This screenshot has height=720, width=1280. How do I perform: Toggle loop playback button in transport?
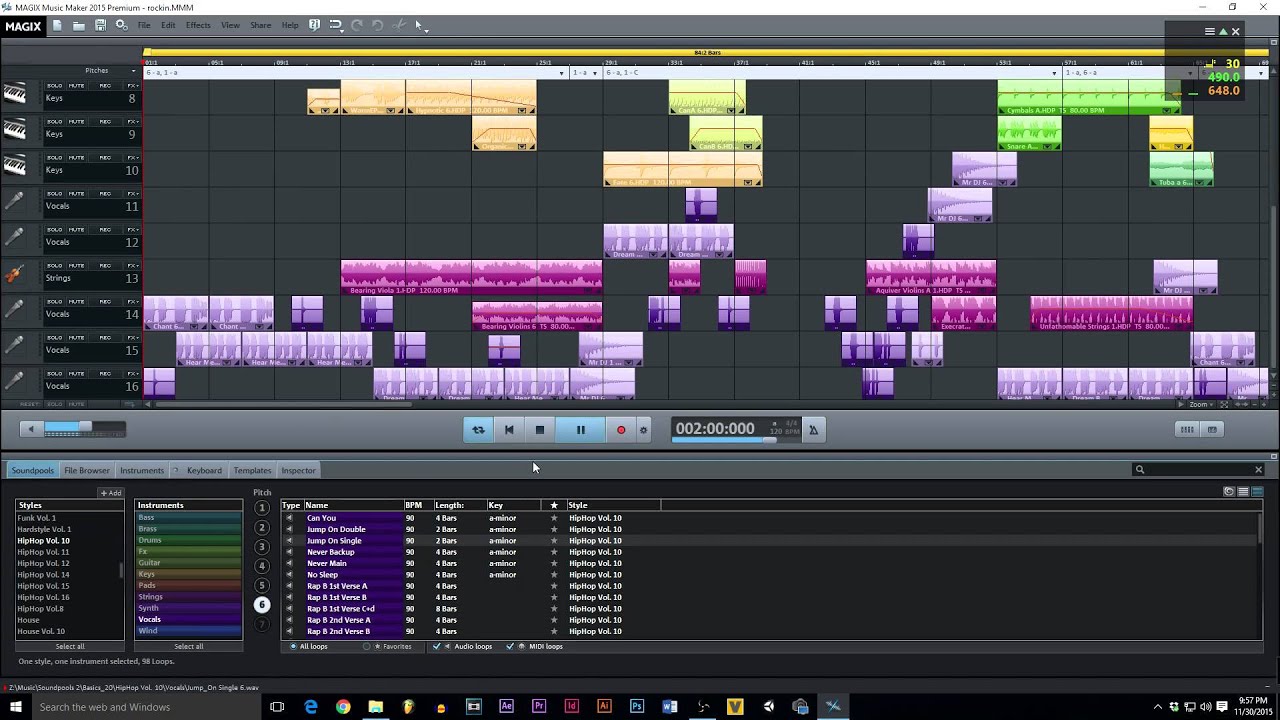[478, 430]
